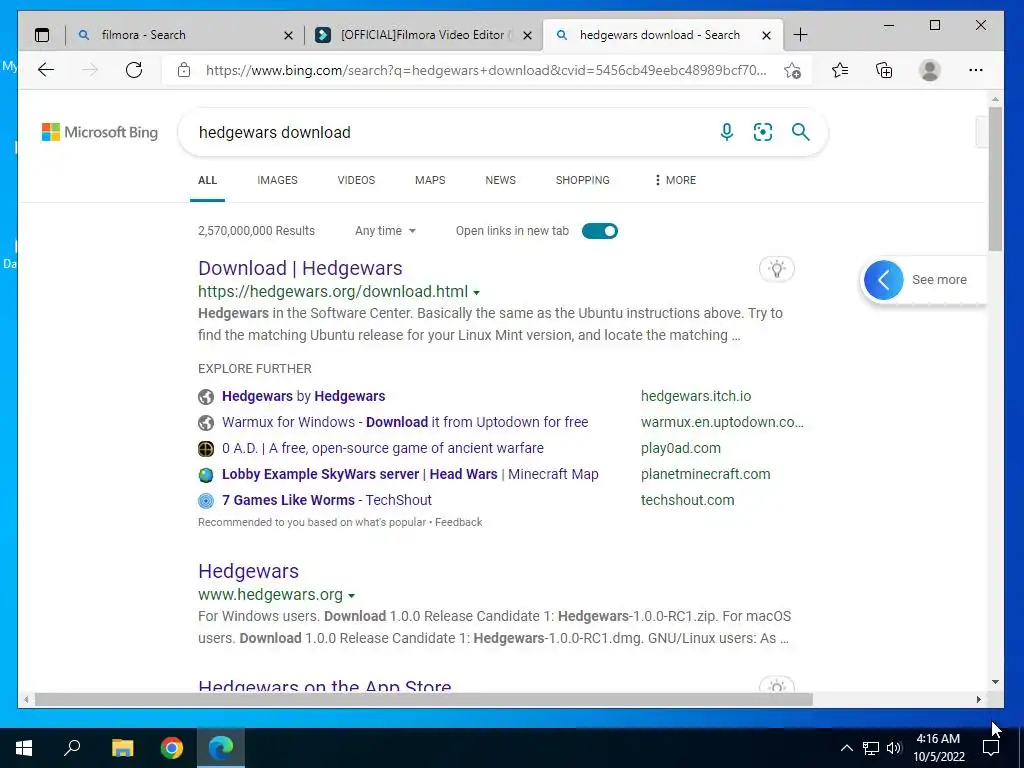
Task: Click the lightbulb icon next to Download | Hedgewars
Action: 776,269
